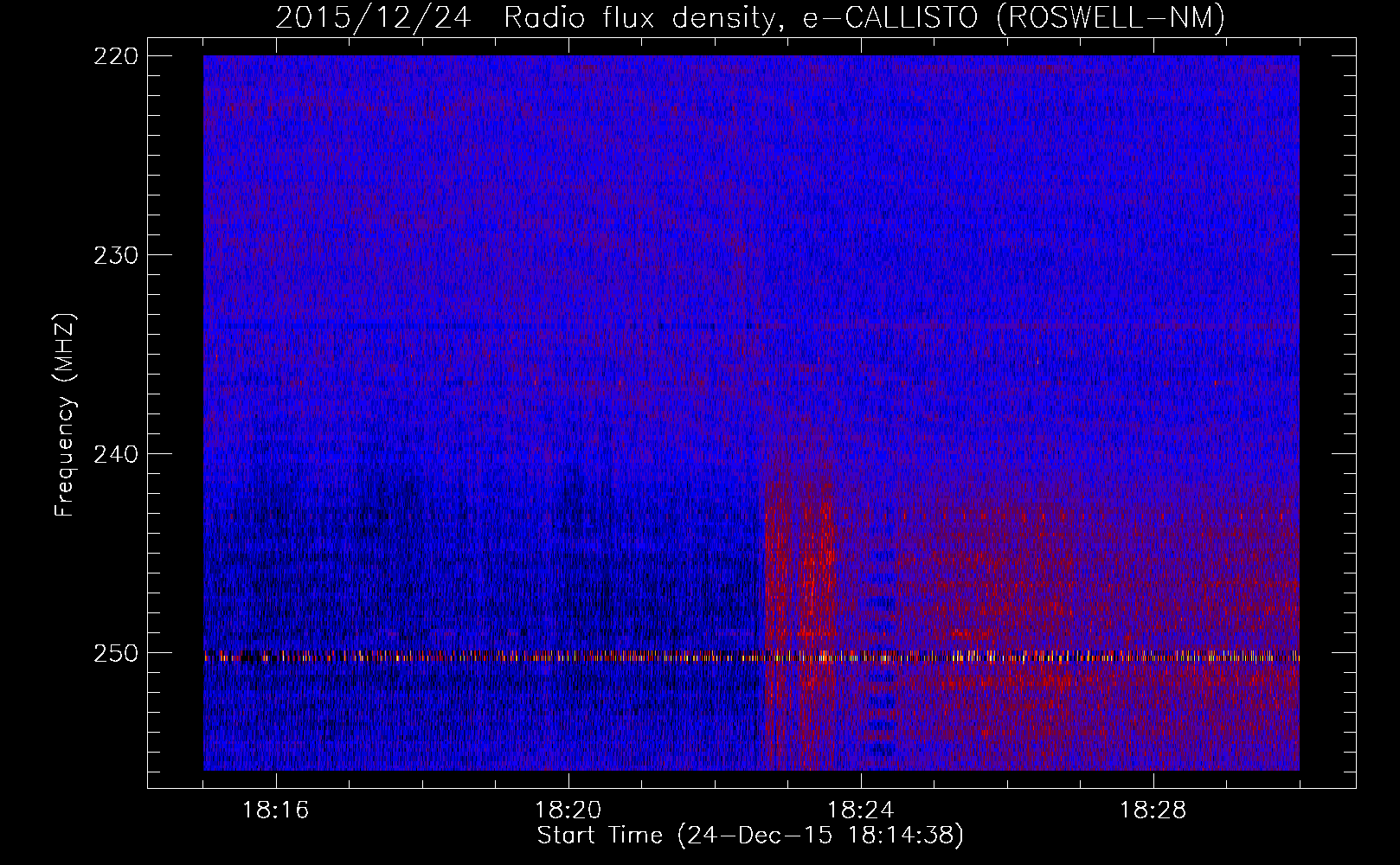This screenshot has height=865, width=1400.
Task: Click the 230 frequency tick label
Action: click(115, 255)
